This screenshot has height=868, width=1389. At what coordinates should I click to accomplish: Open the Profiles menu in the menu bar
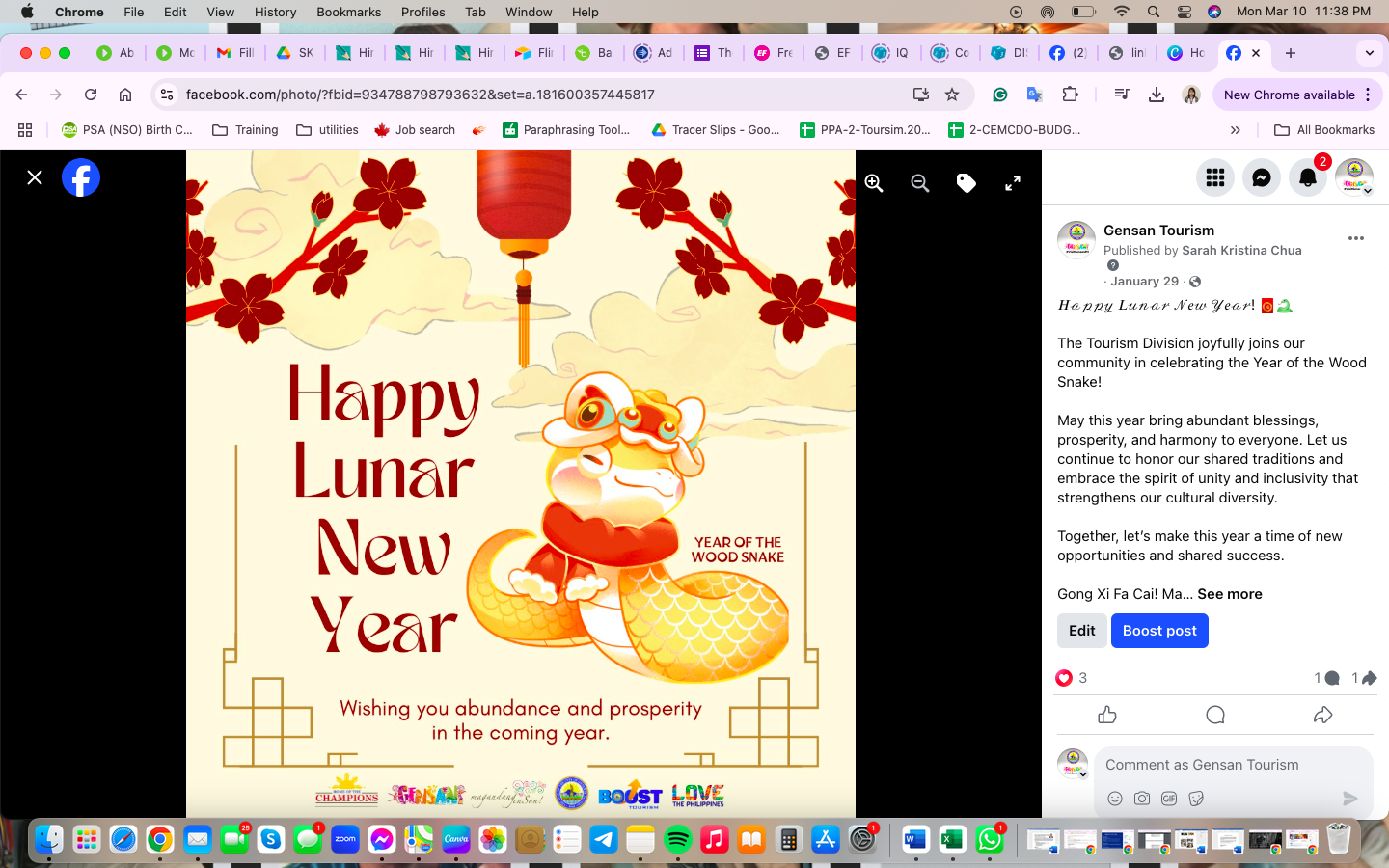click(x=422, y=12)
